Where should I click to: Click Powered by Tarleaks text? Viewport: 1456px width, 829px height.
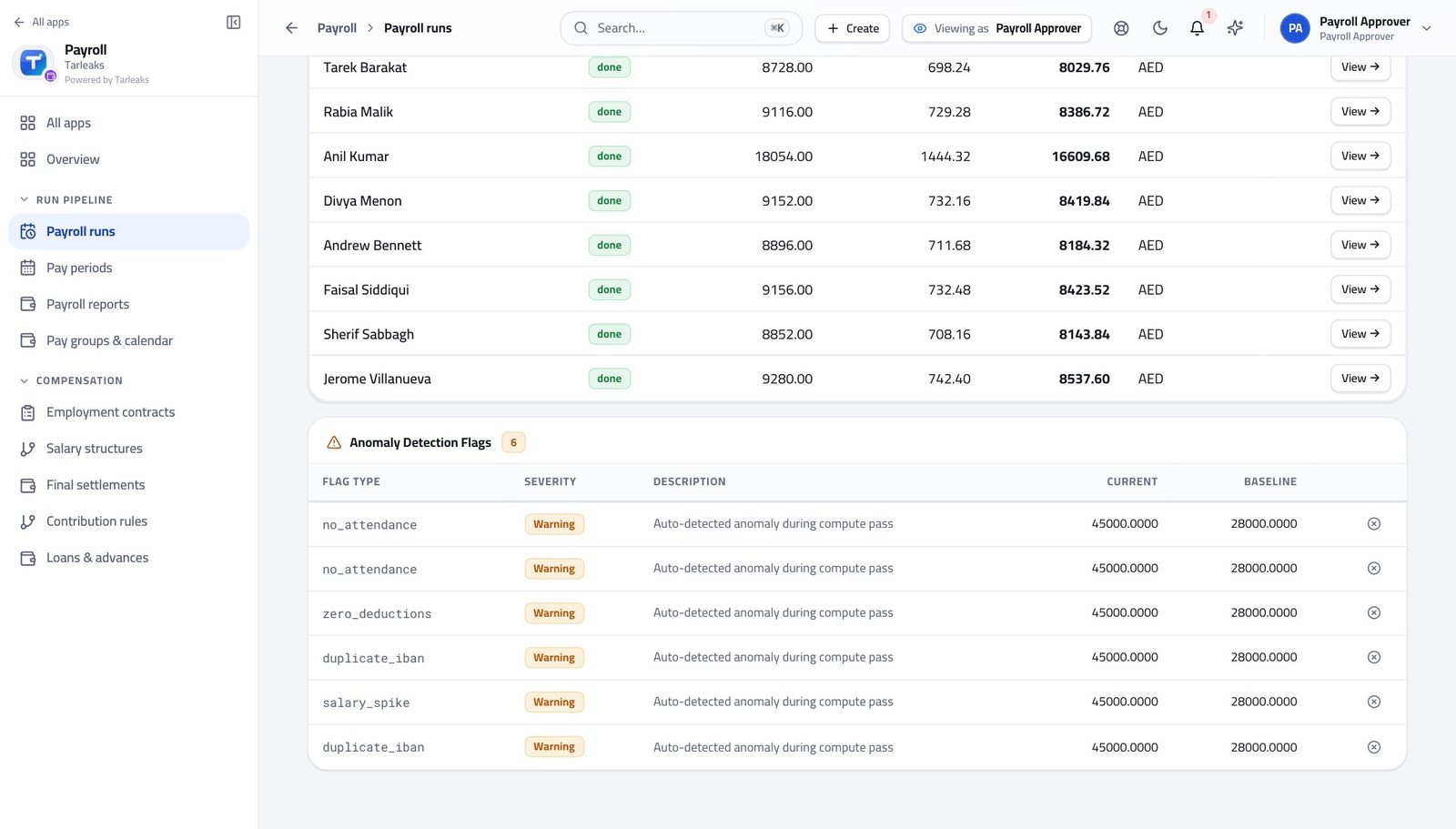pos(106,80)
